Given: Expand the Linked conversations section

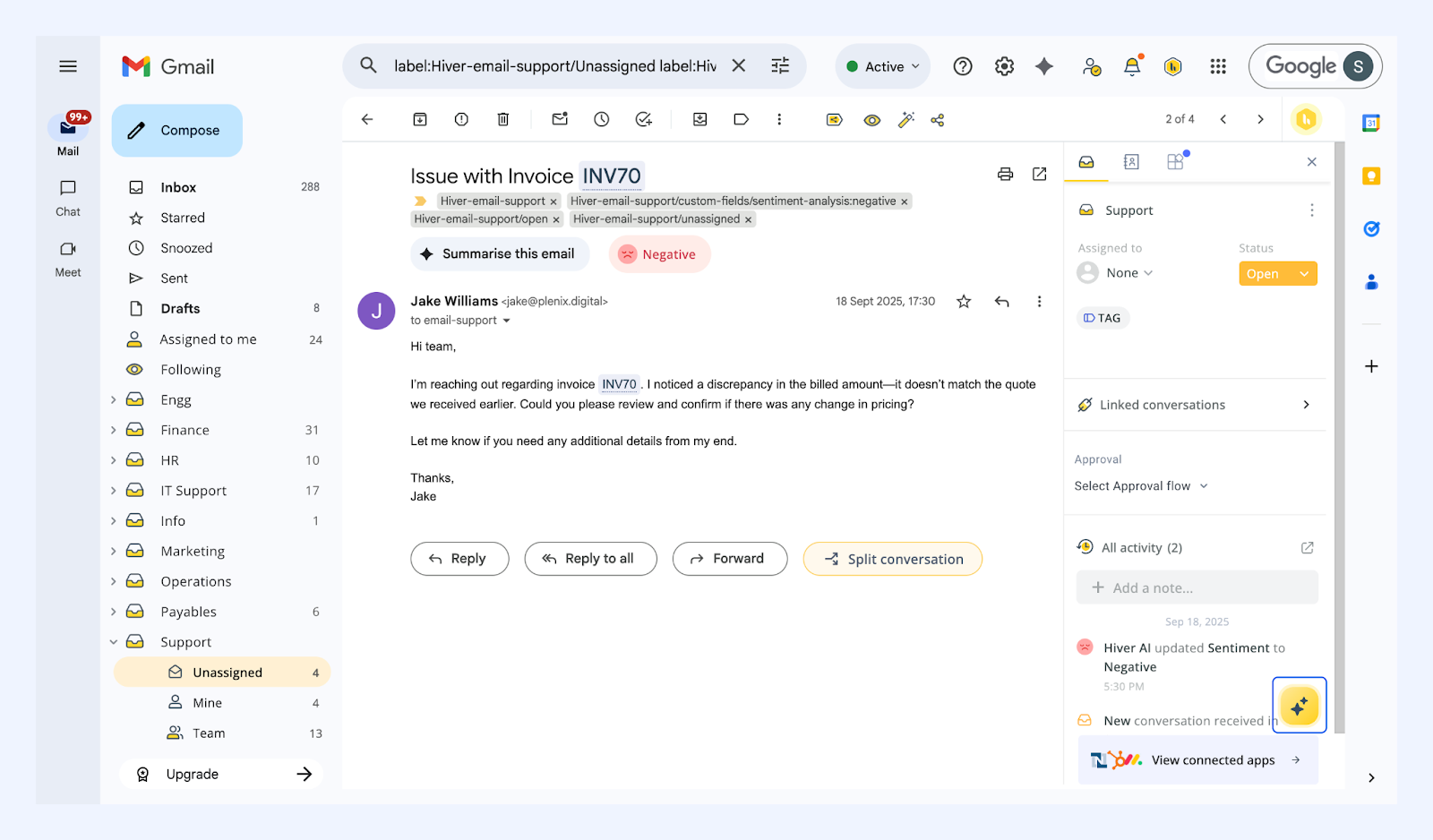Looking at the screenshot, I should click(1196, 405).
